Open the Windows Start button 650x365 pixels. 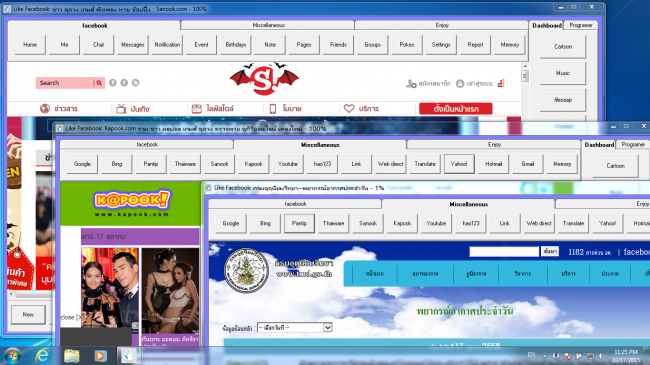12,356
